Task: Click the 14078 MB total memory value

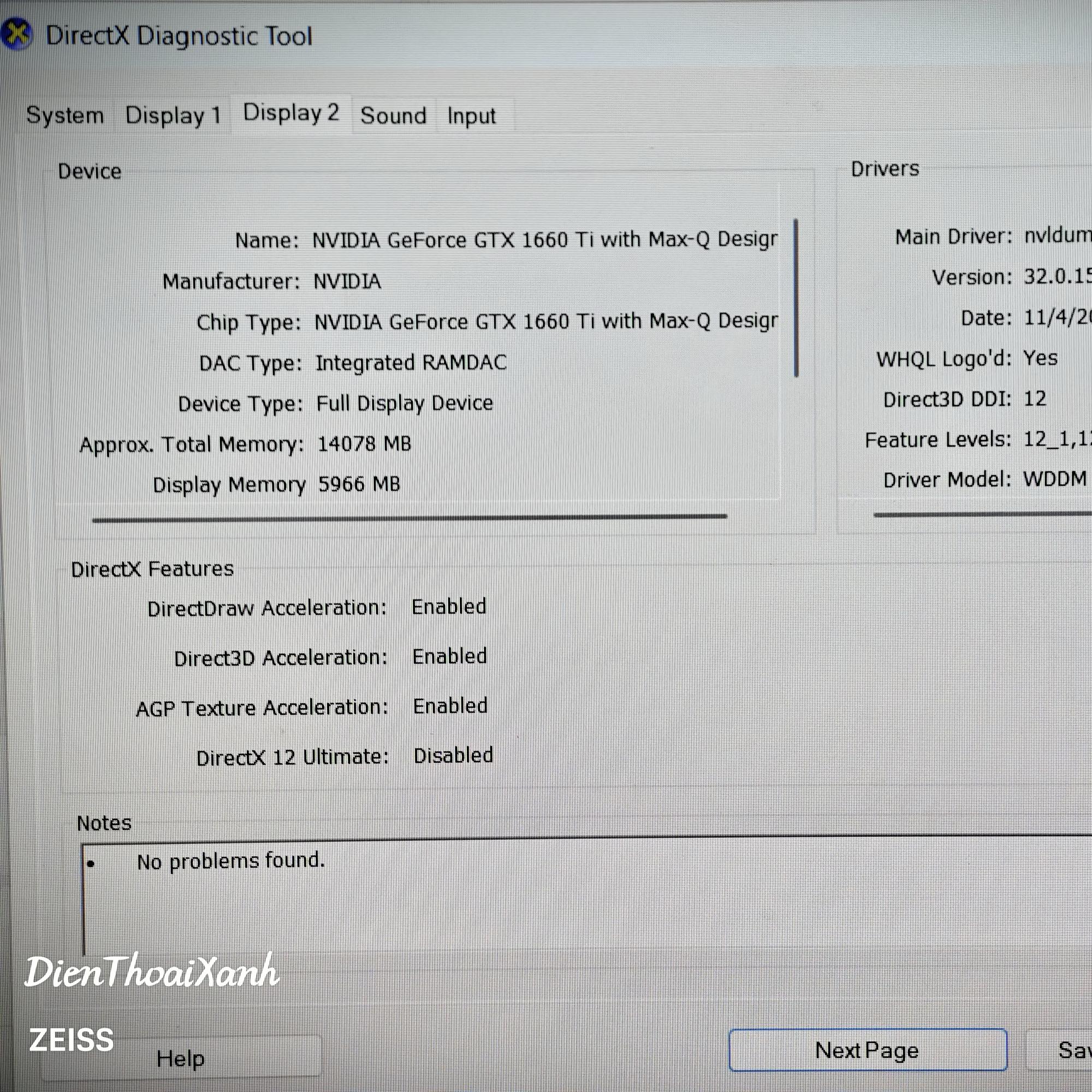Action: click(364, 444)
